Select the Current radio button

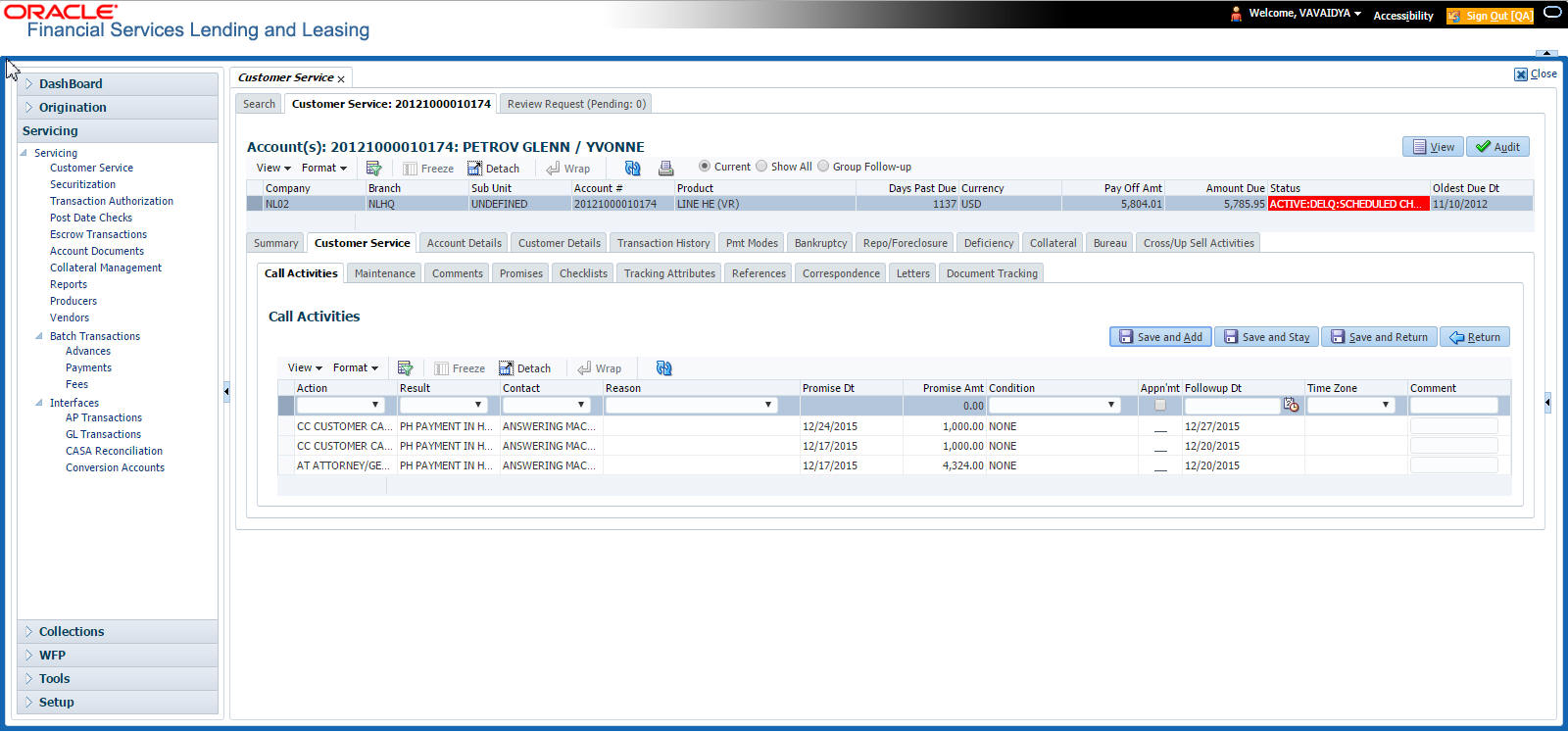705,167
